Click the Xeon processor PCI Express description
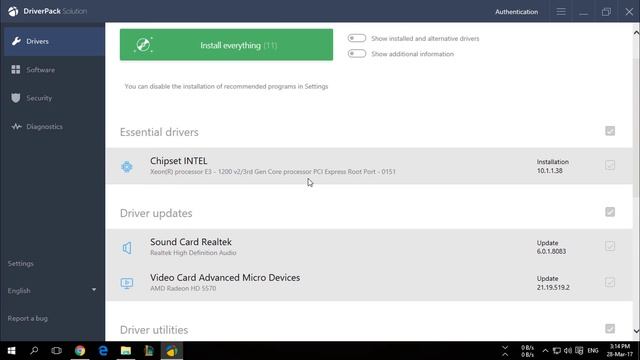This screenshot has width=640, height=360. click(x=273, y=172)
